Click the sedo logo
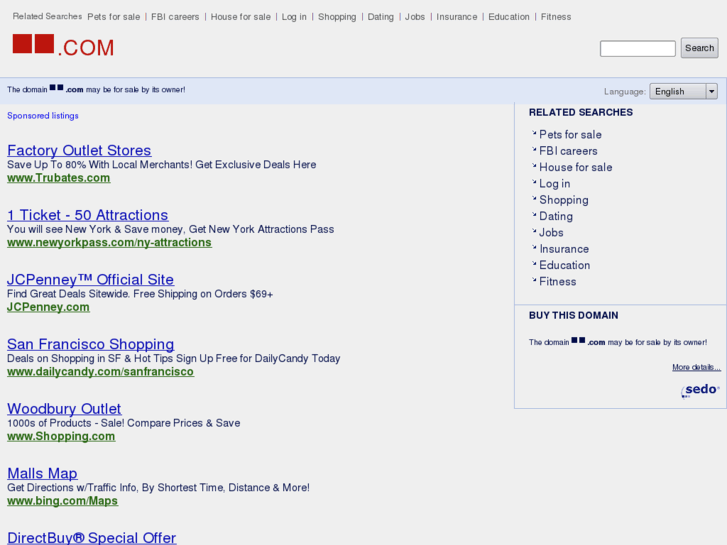727x545 pixels. click(x=700, y=390)
